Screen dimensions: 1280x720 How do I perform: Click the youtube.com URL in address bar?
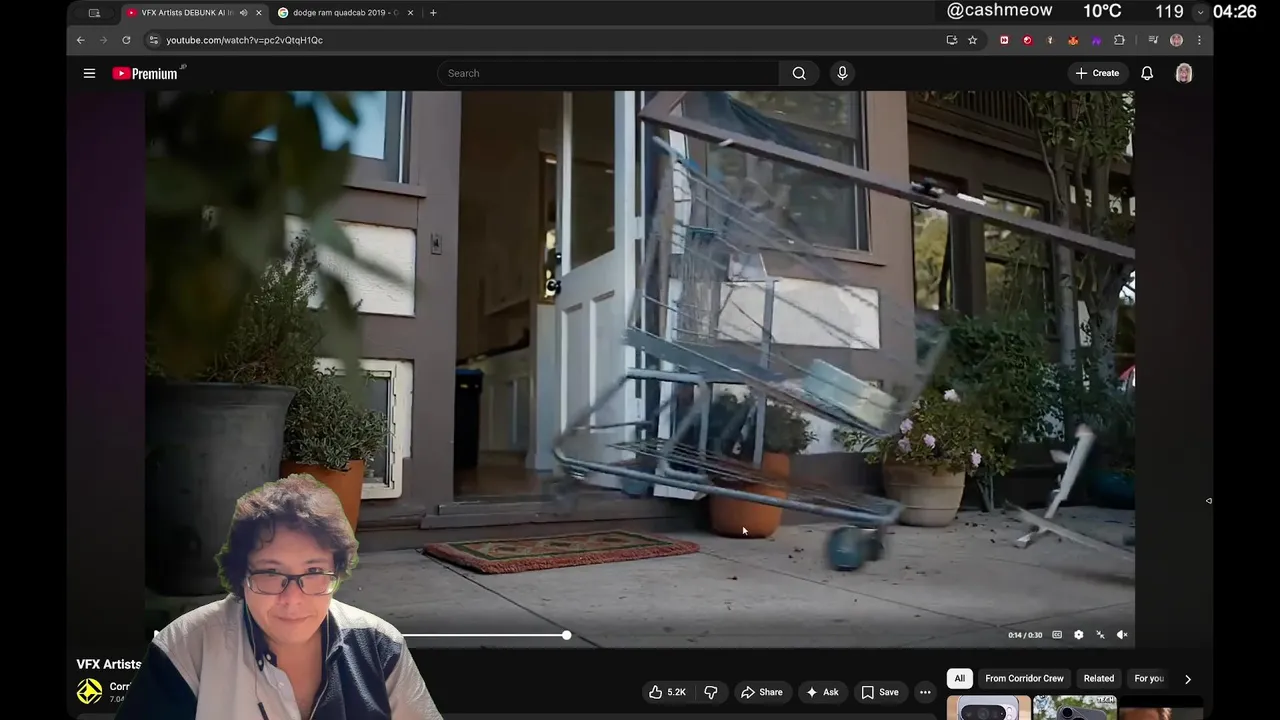pyautogui.click(x=244, y=40)
